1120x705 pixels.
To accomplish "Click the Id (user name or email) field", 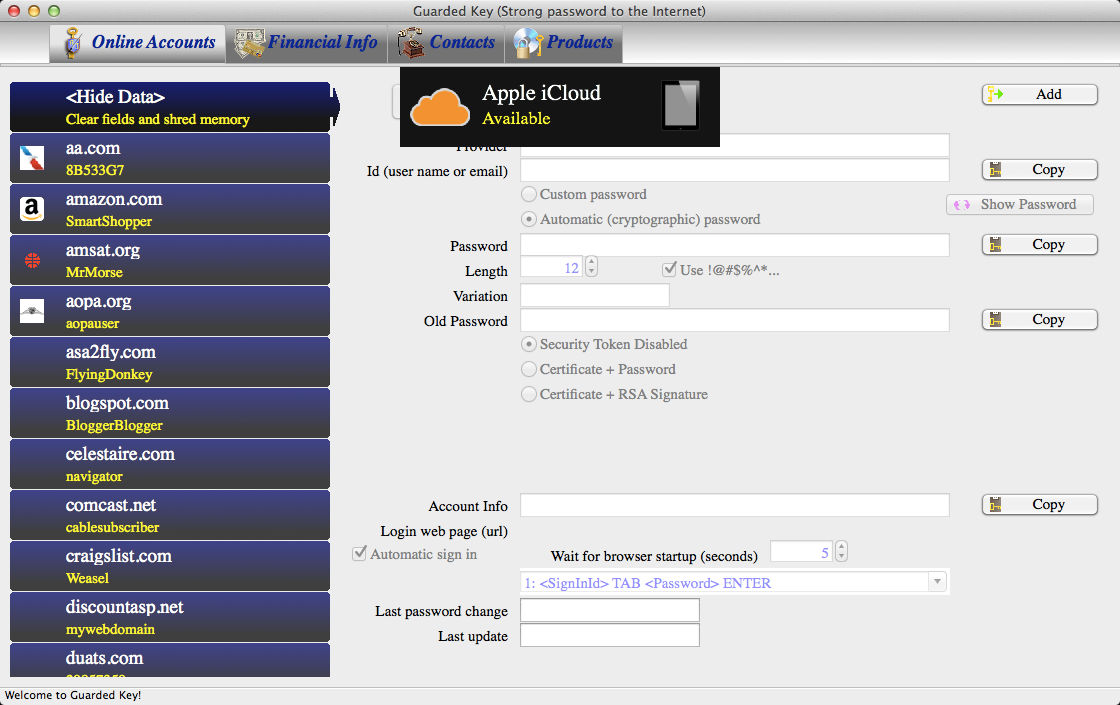I will pos(734,170).
